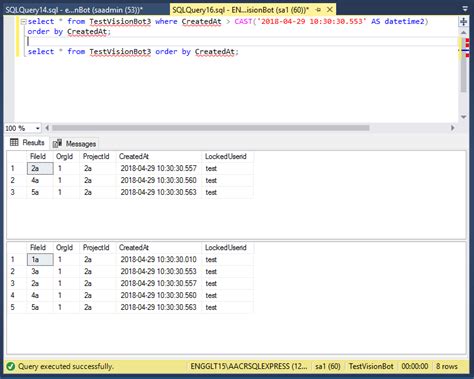Collapse the first select statement outline
This screenshot has height=379, width=474.
(x=23, y=22)
